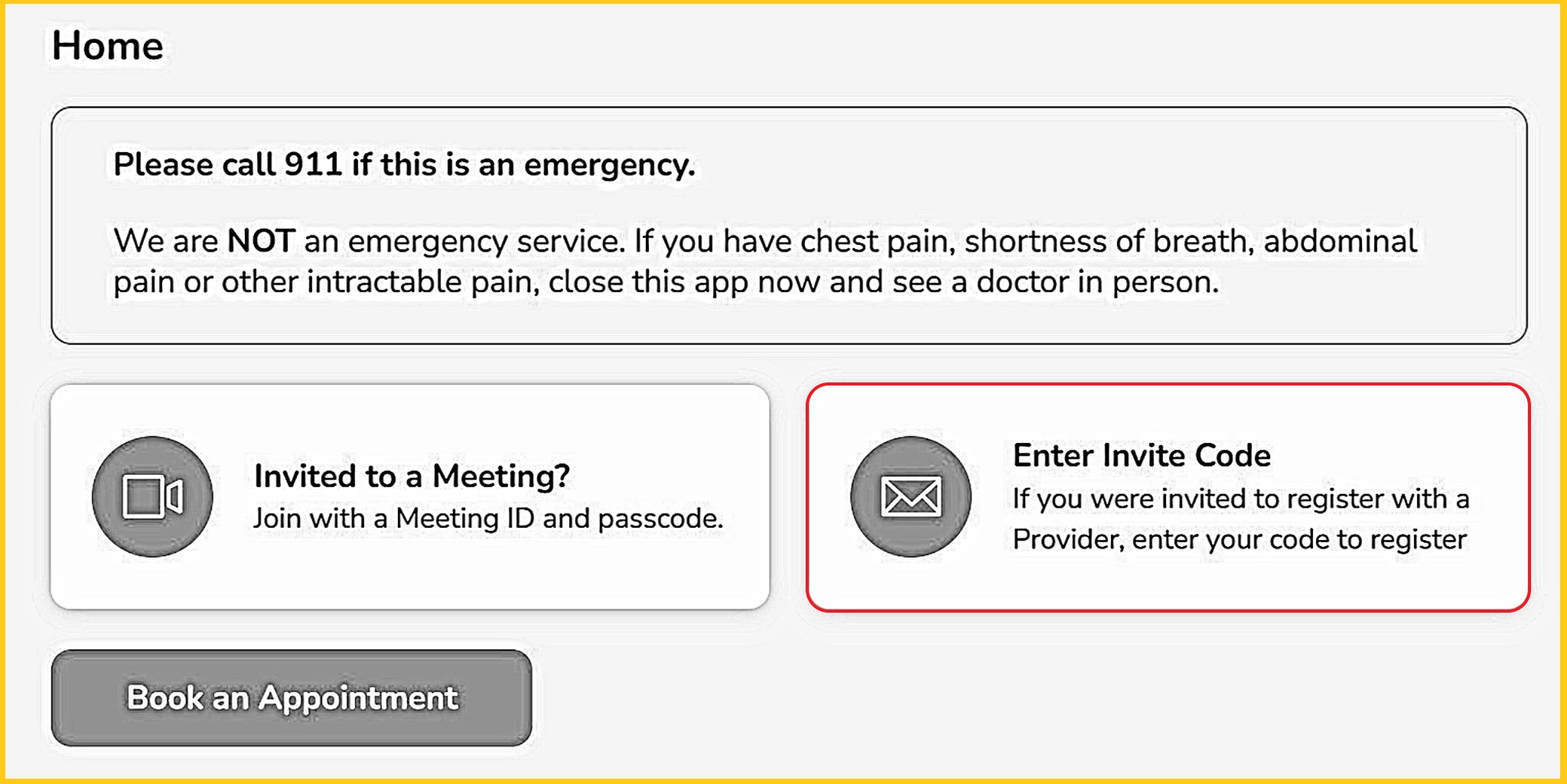The image size is (1567, 784).
Task: Click the word 'emergency.' in bold heading
Action: pyautogui.click(x=609, y=164)
